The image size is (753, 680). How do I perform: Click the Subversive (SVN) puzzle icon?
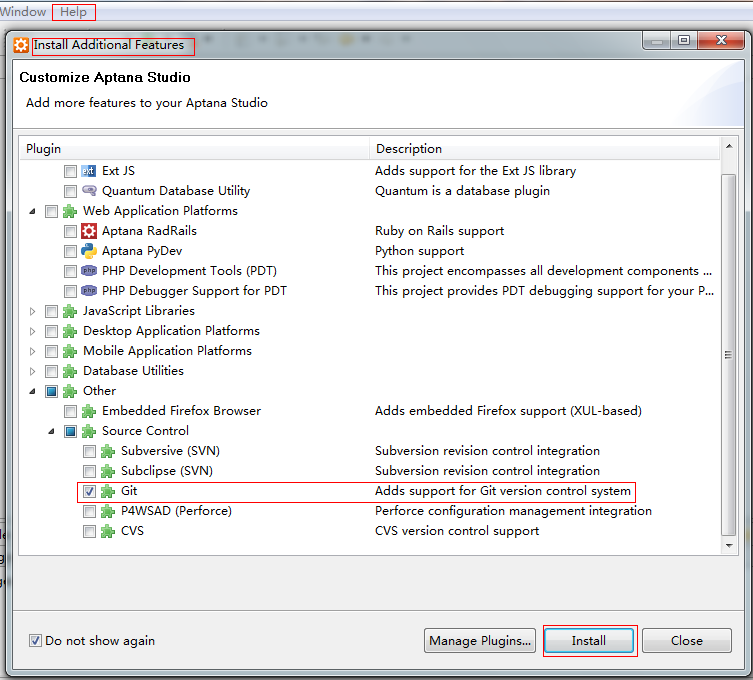coord(108,451)
